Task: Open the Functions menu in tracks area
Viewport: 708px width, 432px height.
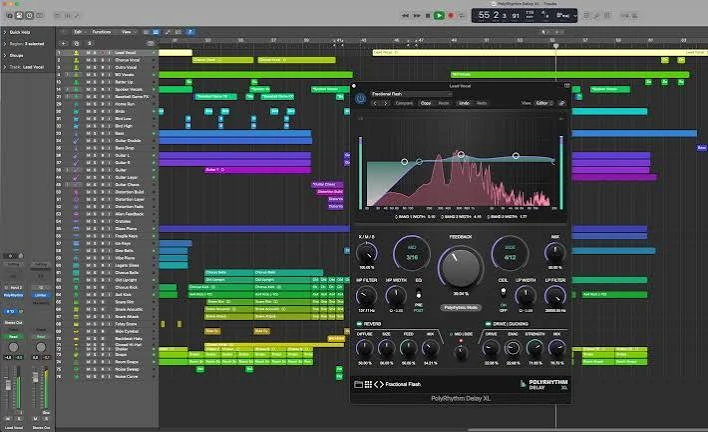Action: click(102, 32)
